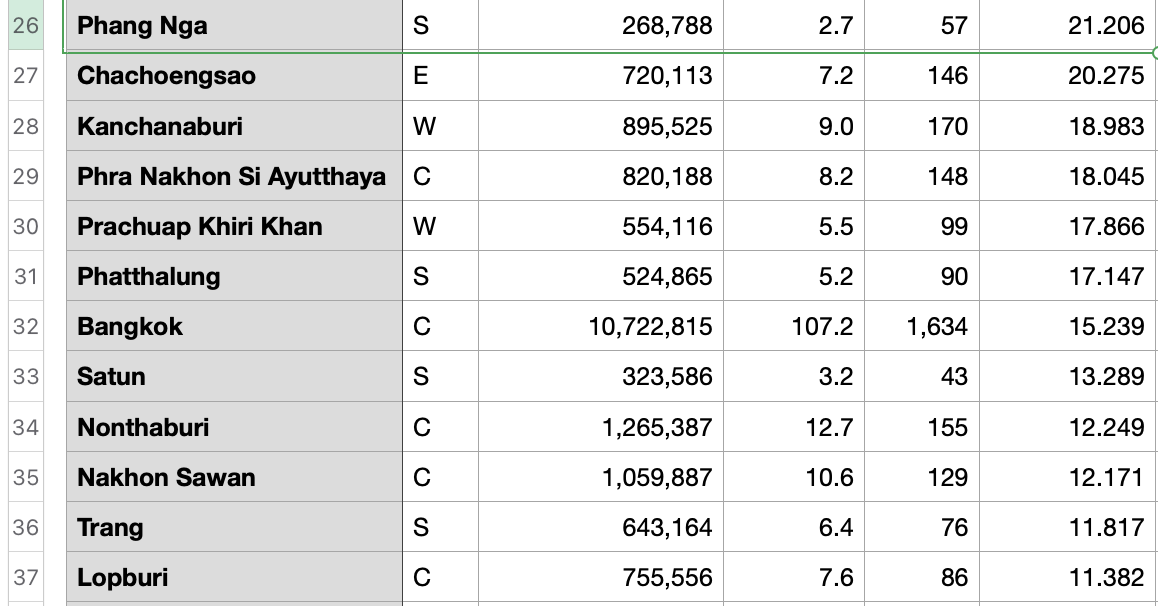
Task: Click the Phra Nakhon Si Ayutthaya cell
Action: pos(234,176)
